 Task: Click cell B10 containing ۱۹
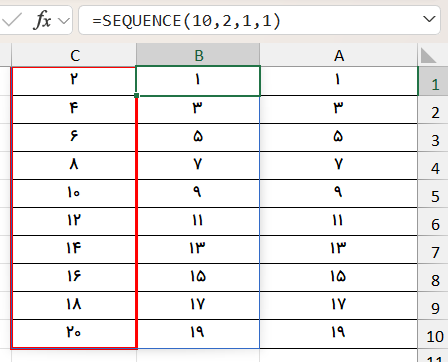point(198,334)
